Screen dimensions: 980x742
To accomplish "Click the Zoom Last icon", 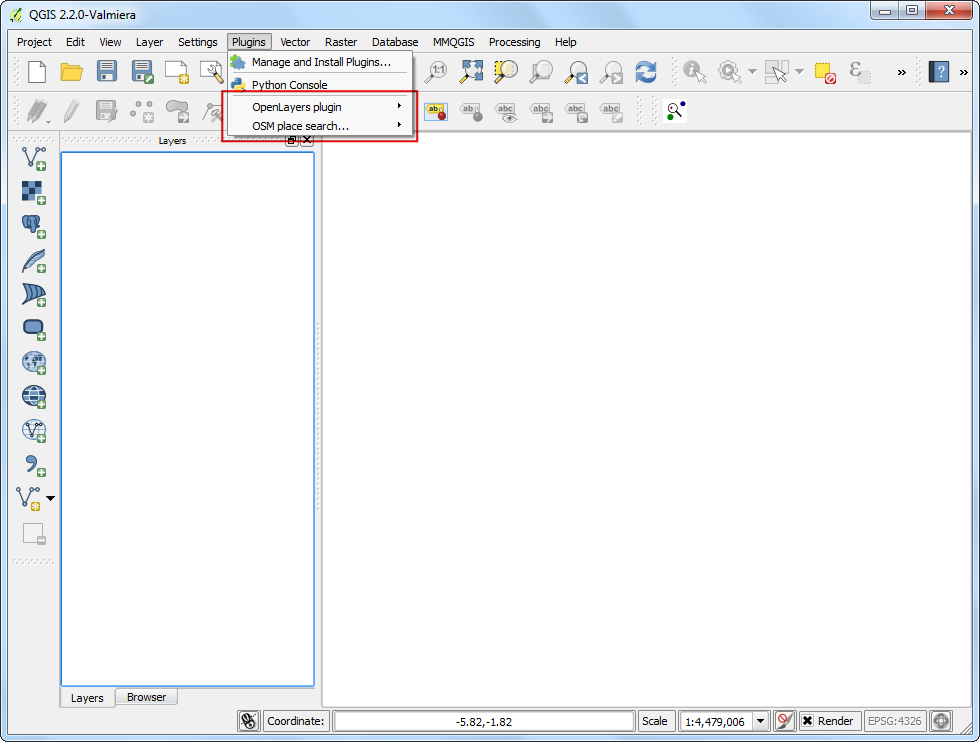I will click(x=576, y=72).
